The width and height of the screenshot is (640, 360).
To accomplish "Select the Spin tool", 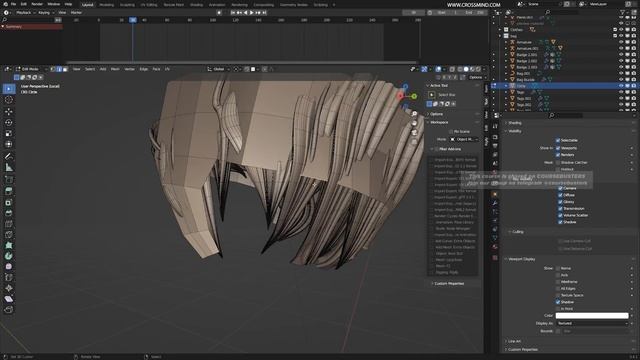I will (x=9, y=256).
